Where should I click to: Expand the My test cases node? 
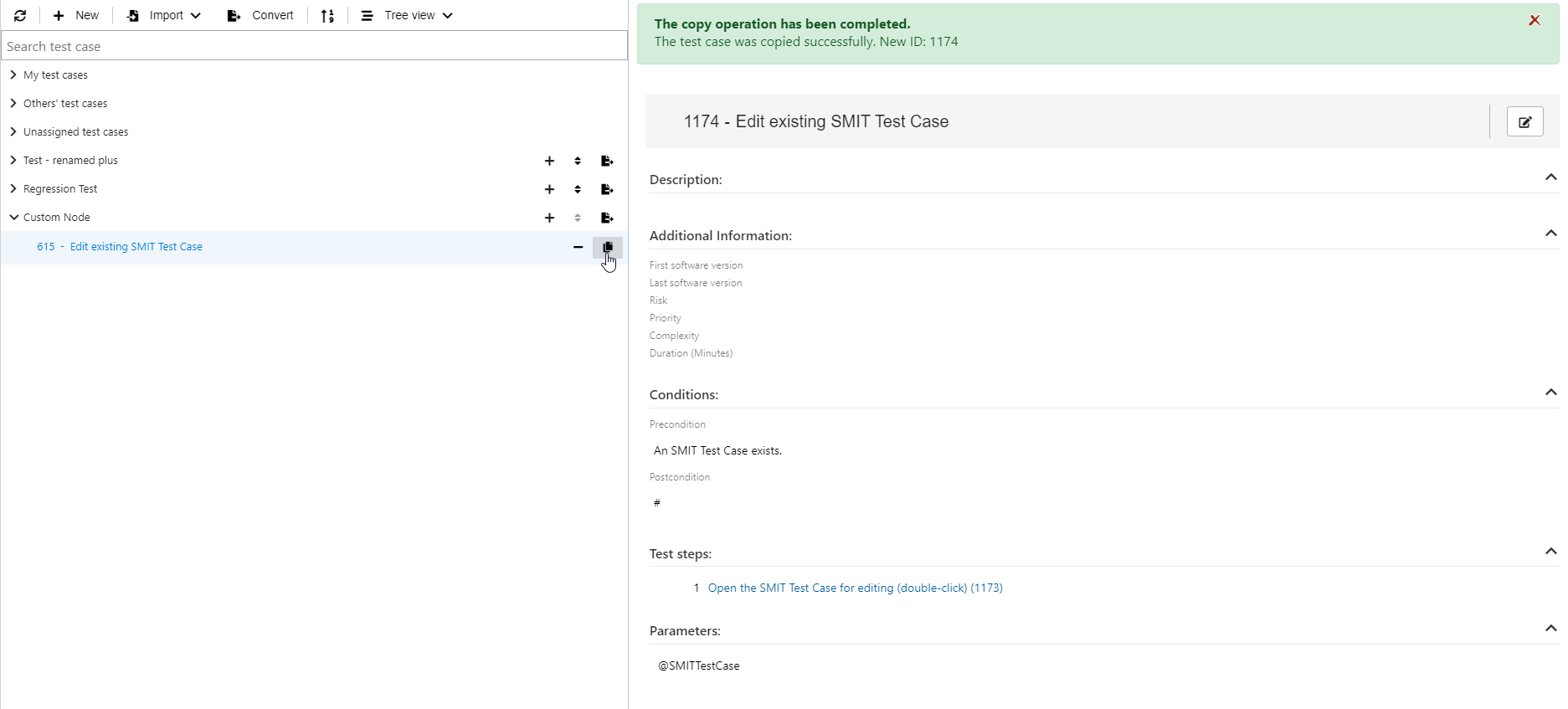coord(13,75)
